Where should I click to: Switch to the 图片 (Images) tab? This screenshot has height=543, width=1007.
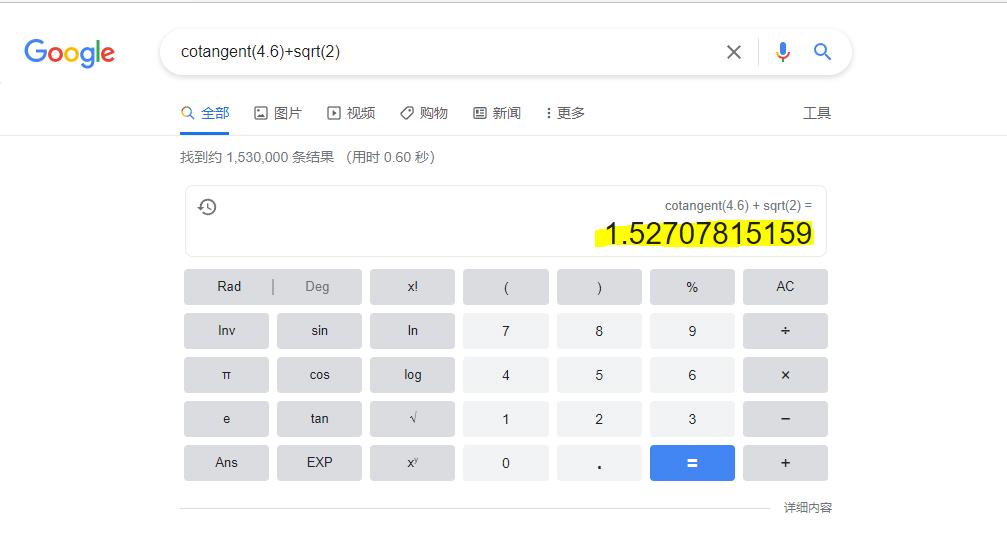pyautogui.click(x=278, y=113)
